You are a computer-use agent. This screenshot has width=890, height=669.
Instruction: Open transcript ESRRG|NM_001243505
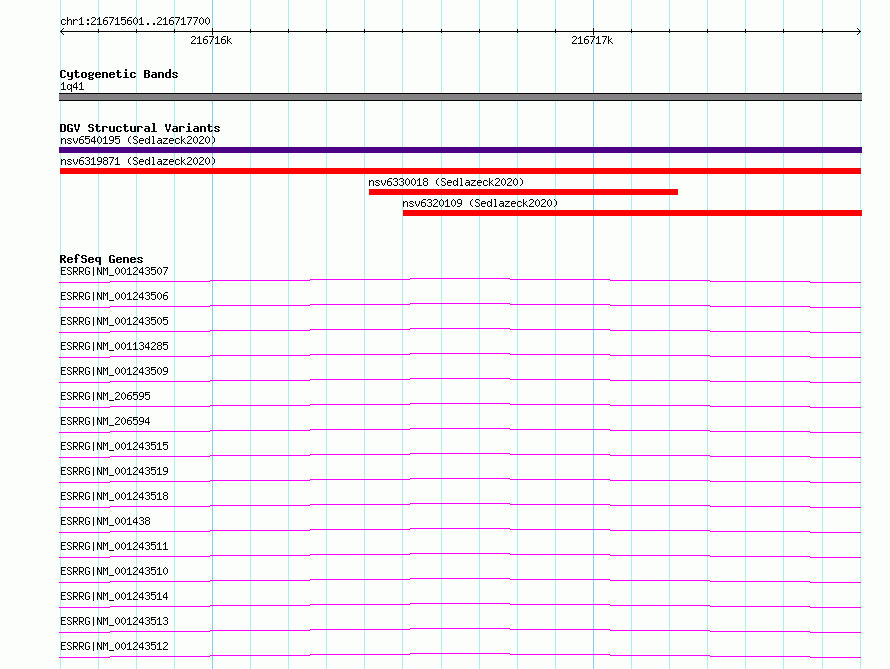click(114, 321)
